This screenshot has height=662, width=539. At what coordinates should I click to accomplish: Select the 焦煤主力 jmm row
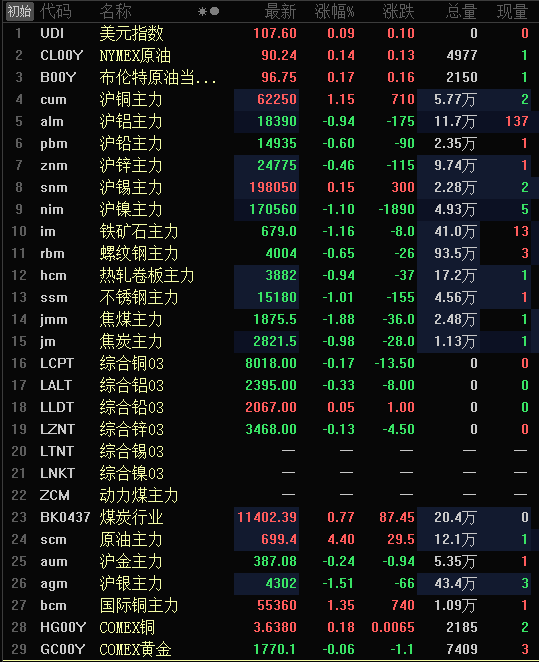pyautogui.click(x=269, y=320)
